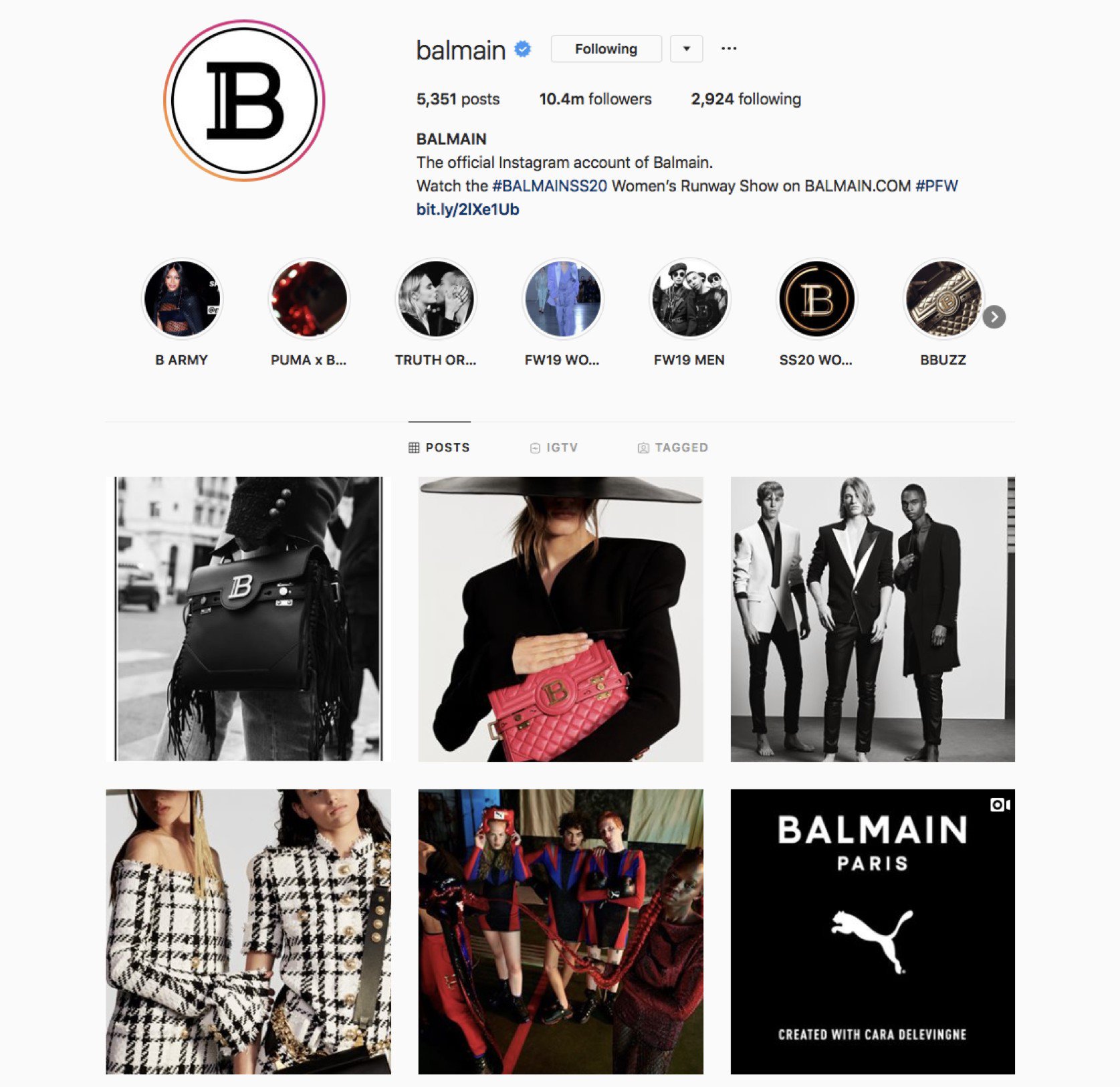The image size is (1120, 1087).
Task: Open the Balmain Paris Puma video post
Action: point(873,932)
